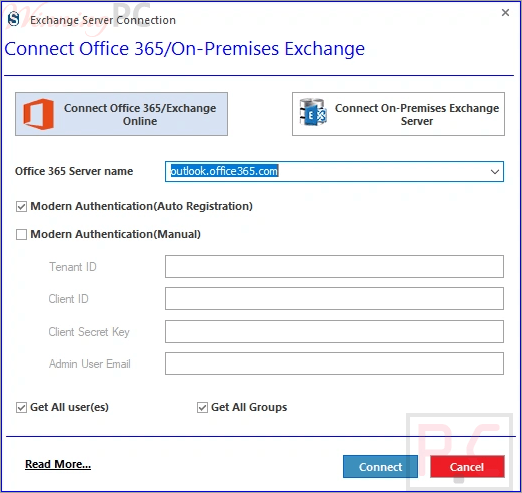Click the red Cancel button
This screenshot has height=493, width=522.
click(467, 467)
